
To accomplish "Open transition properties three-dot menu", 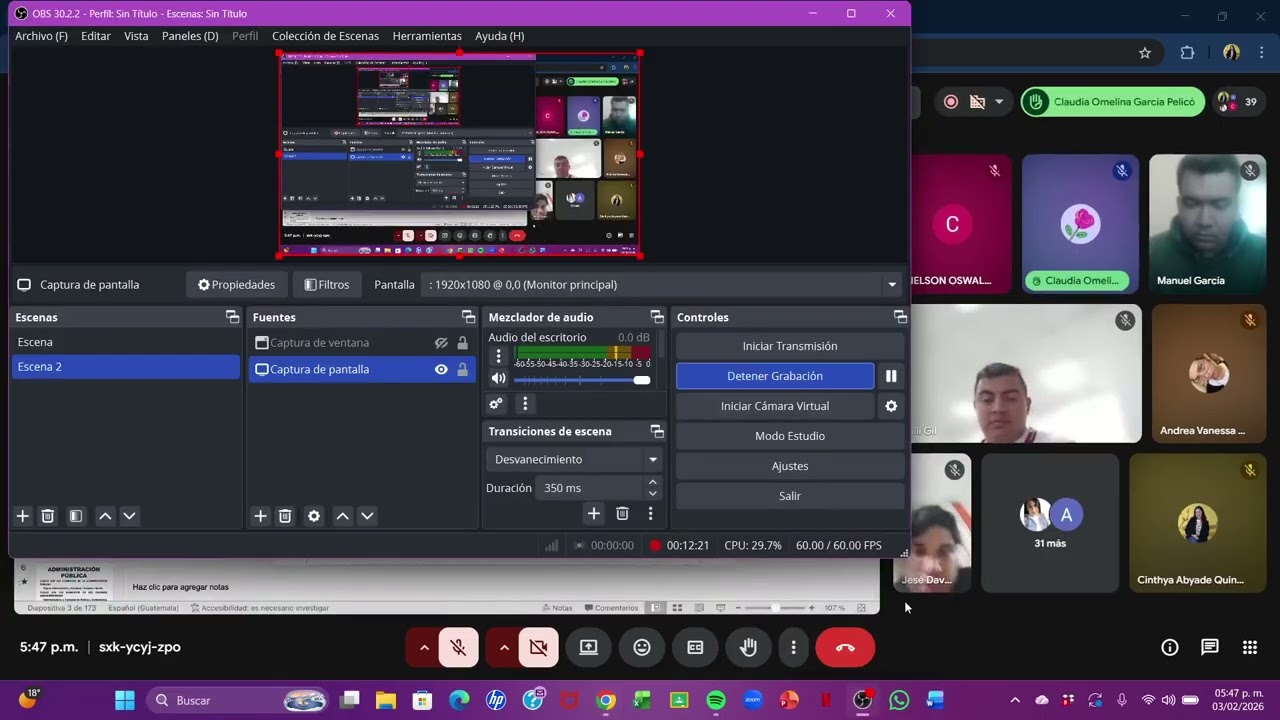I will 650,513.
